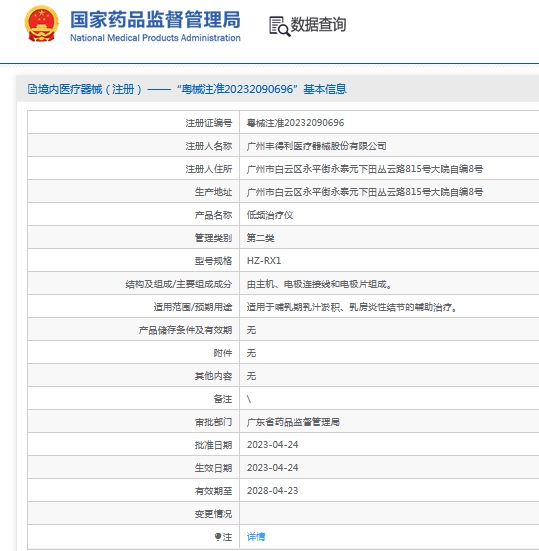
Task: Click the 备注 label
Action: [223, 399]
